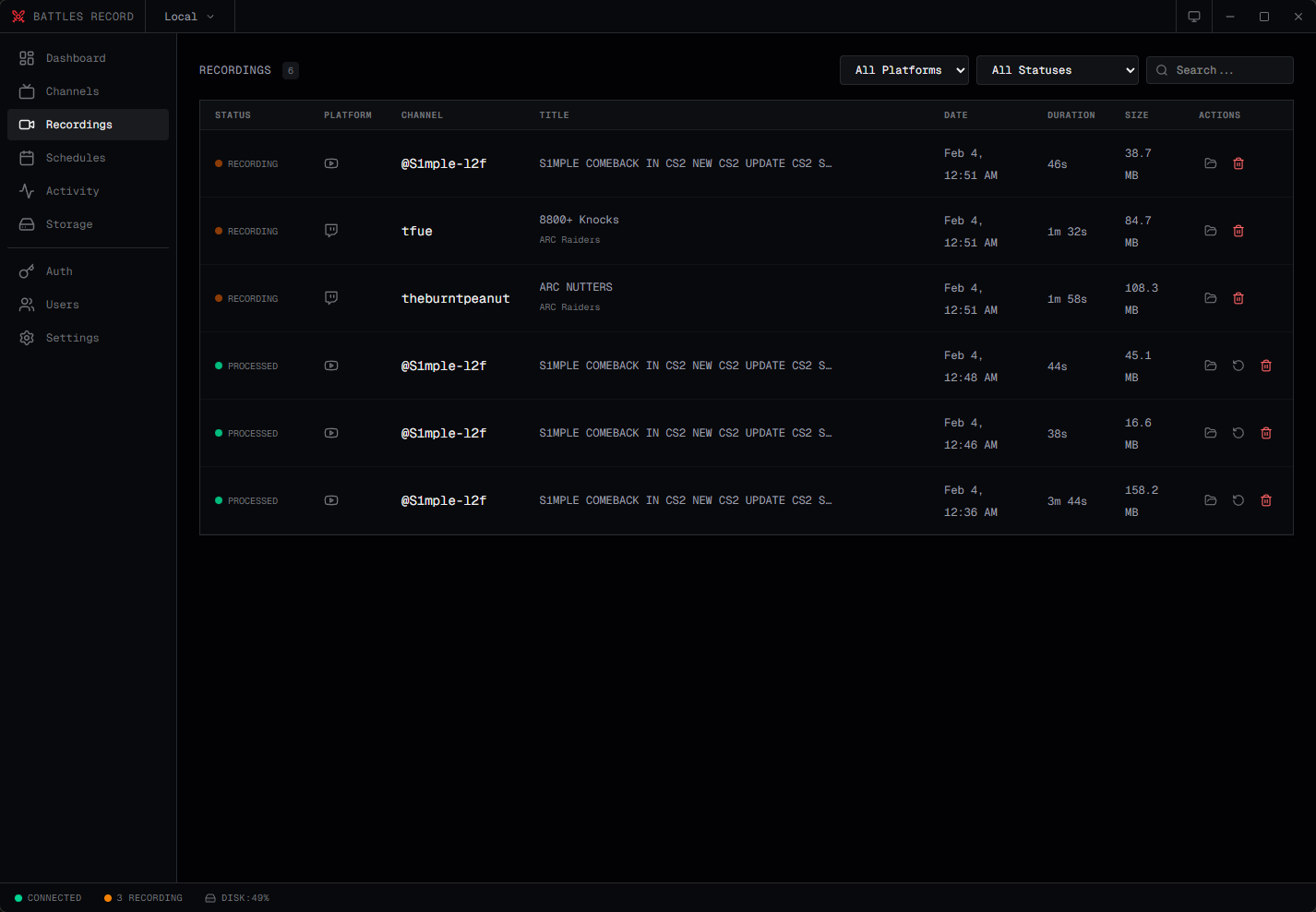Click the disk icon in the status bar
Screen dimensions: 1316x912
click(210, 897)
